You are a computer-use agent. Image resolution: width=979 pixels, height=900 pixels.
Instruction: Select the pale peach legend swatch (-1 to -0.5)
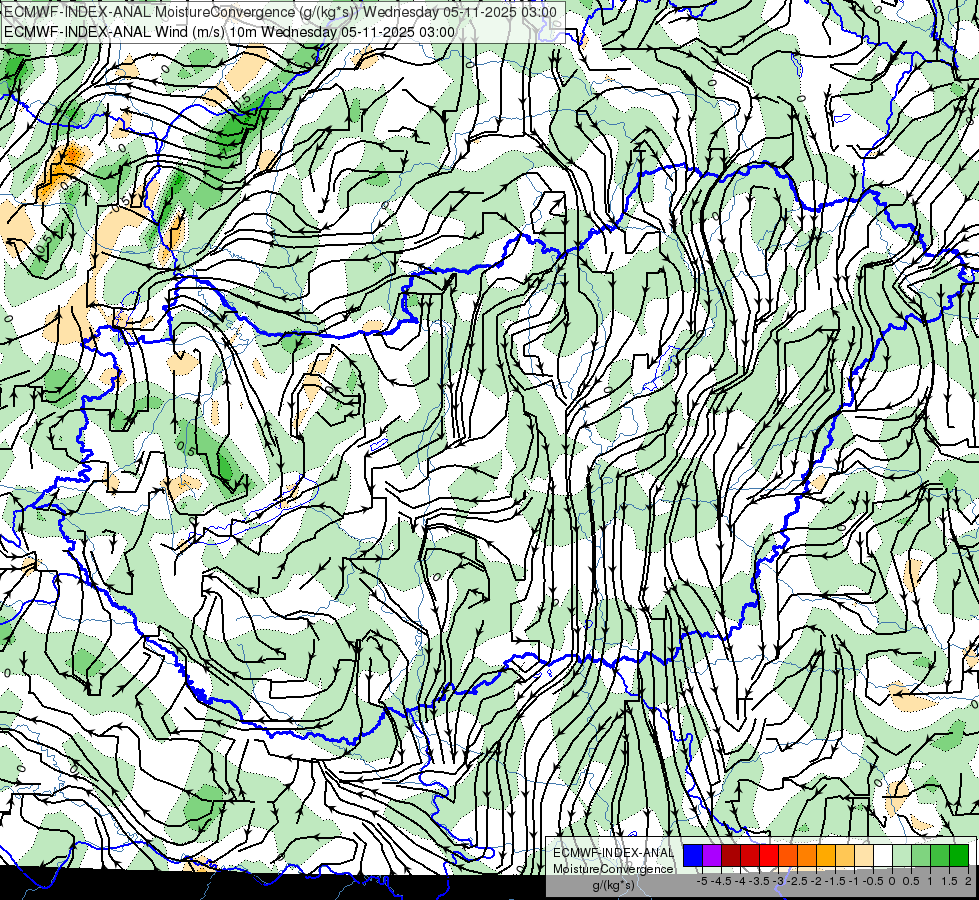pyautogui.click(x=864, y=855)
